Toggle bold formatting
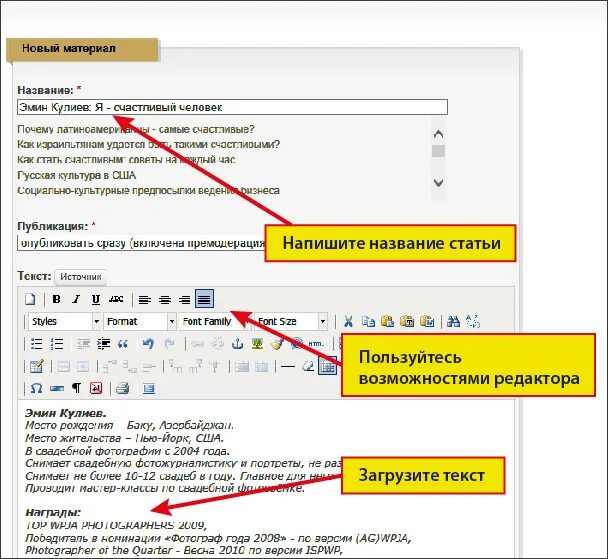 point(57,299)
